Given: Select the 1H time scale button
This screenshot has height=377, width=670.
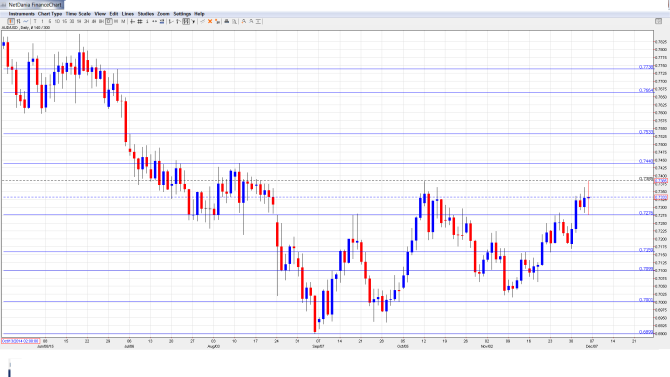Looking at the screenshot, I should pyautogui.click(x=79, y=21).
